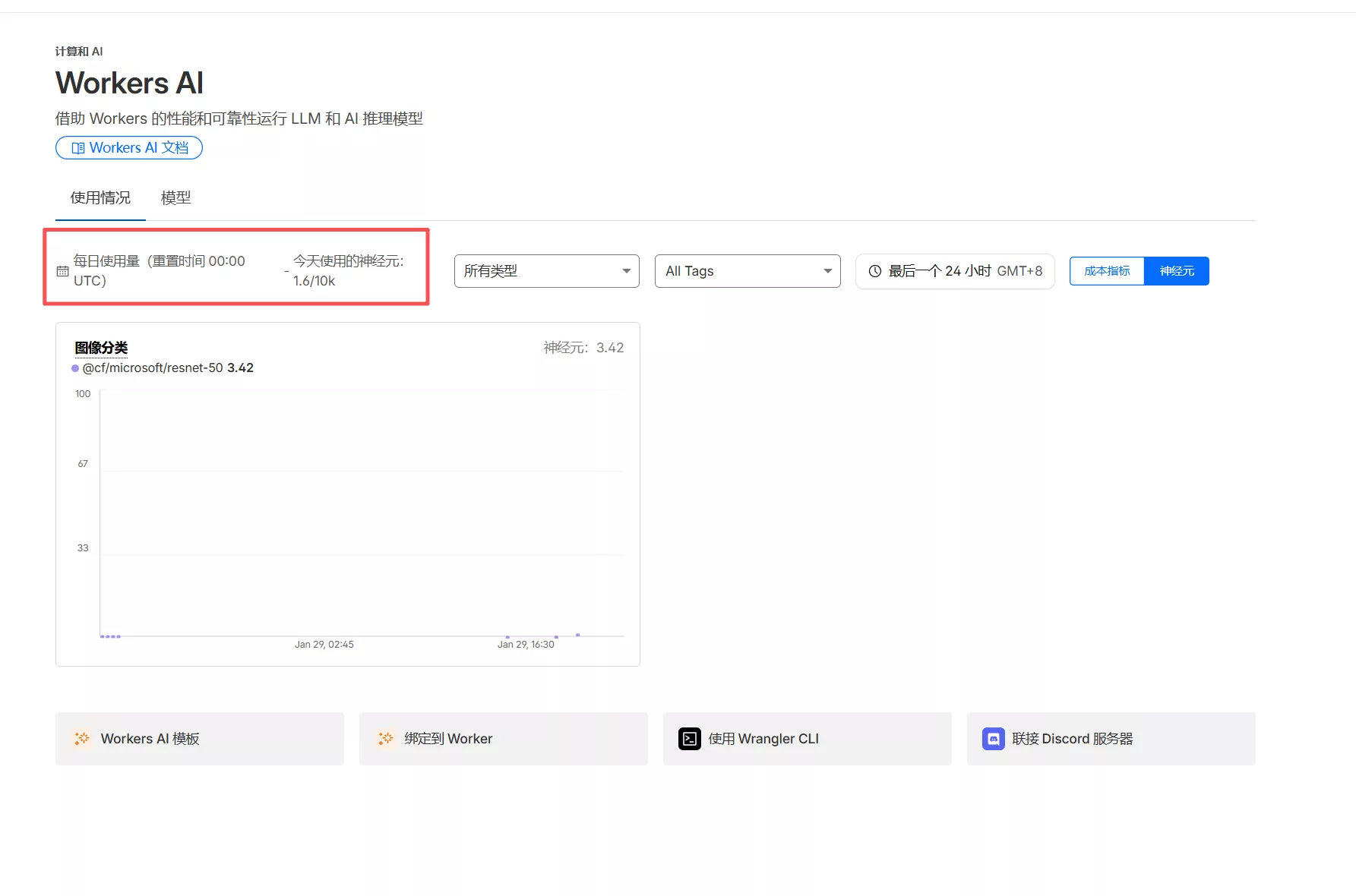Image resolution: width=1356 pixels, height=896 pixels.
Task: Switch metric view to 成本指标
Action: (1106, 270)
